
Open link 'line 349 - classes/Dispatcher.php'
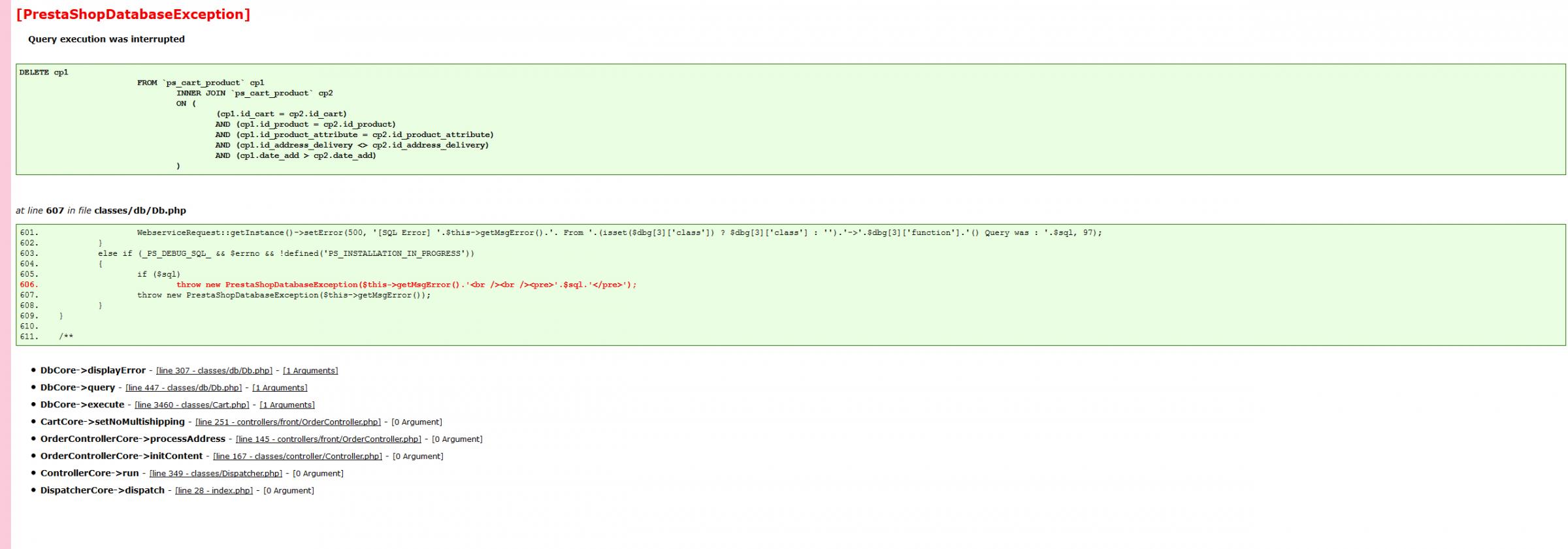[x=216, y=473]
